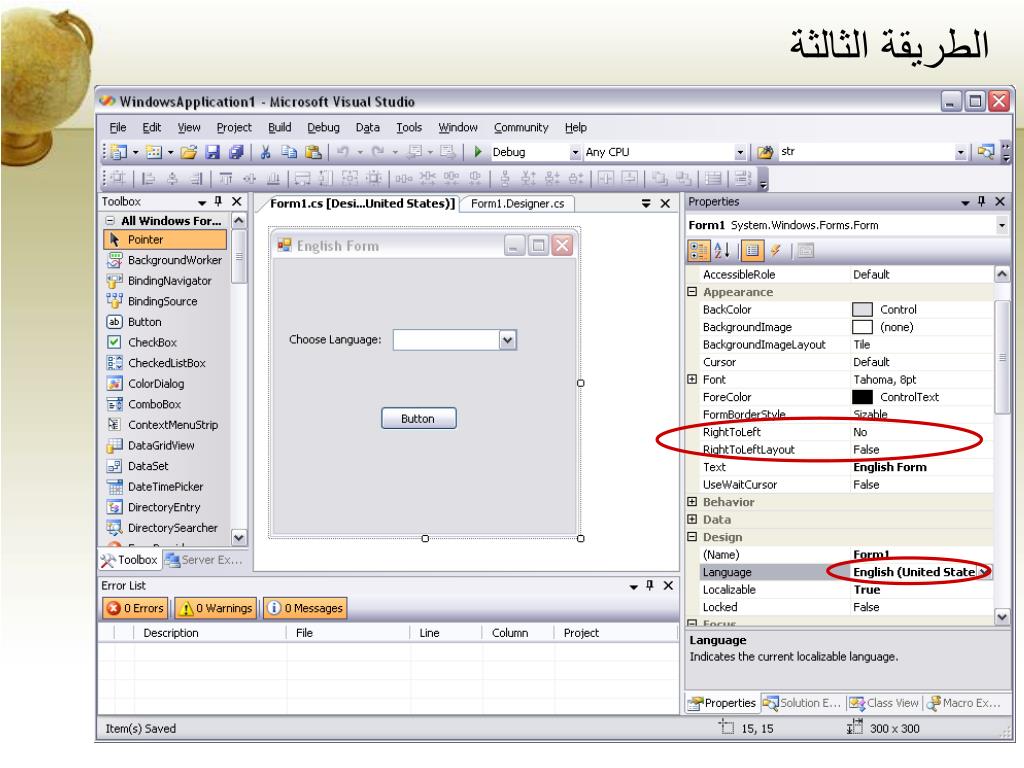The height and width of the screenshot is (768, 1024).
Task: Expand the Behavior category
Action: pos(692,502)
